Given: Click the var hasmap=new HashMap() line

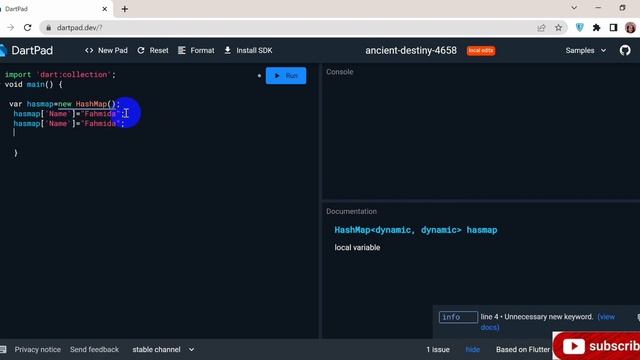Looking at the screenshot, I should click(x=64, y=104).
